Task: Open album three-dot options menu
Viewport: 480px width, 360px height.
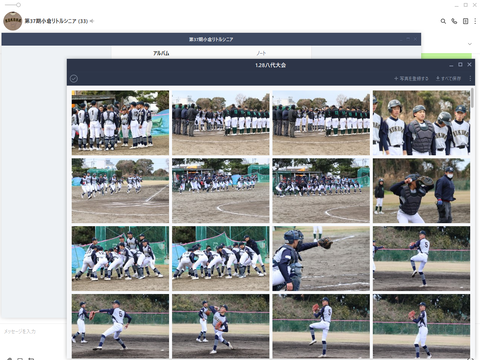Action: (470, 79)
